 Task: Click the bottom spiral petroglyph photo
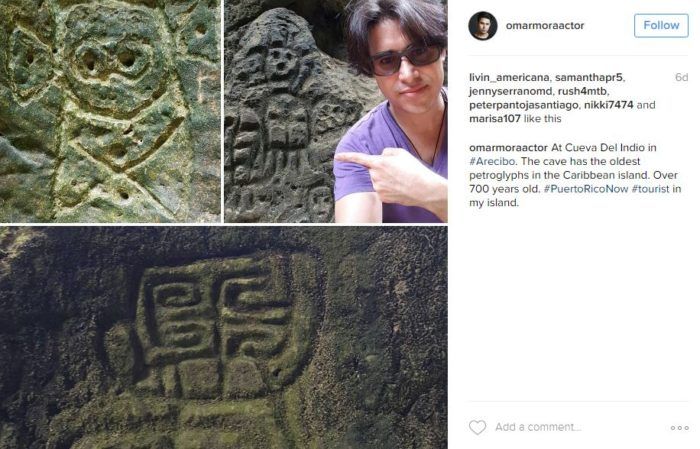(x=224, y=337)
